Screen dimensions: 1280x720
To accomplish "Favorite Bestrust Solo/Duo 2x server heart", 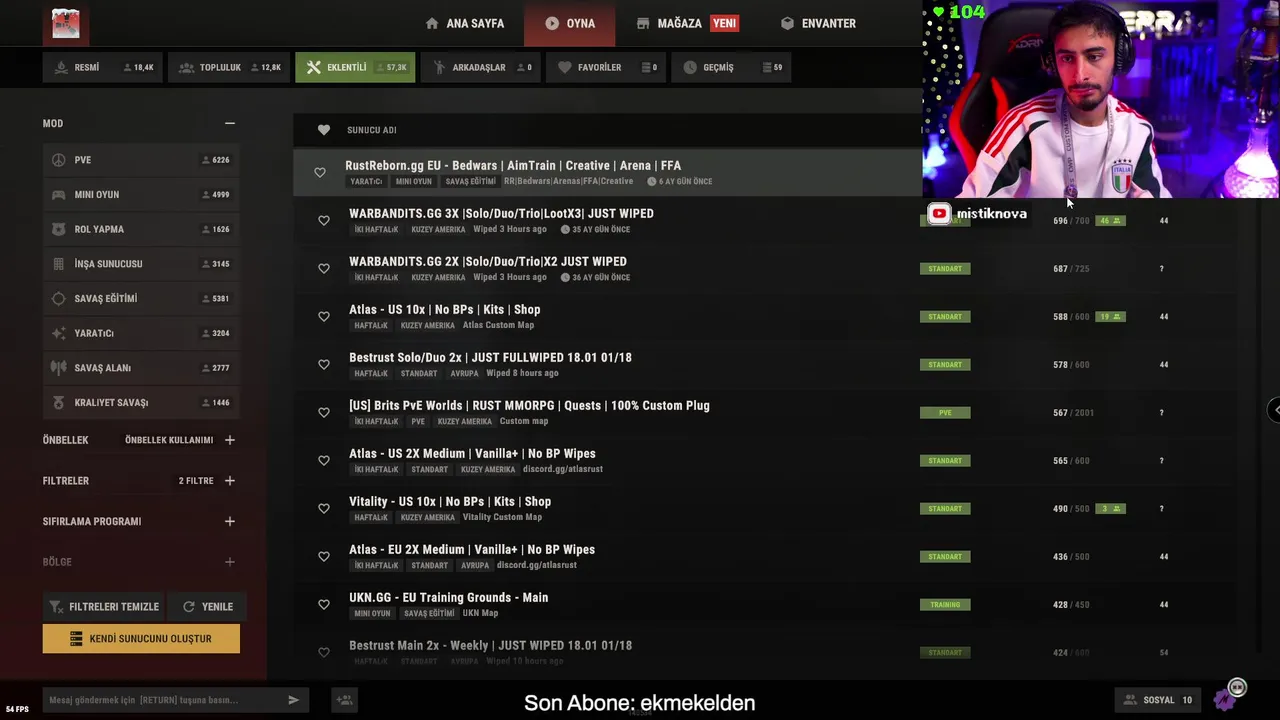I will pos(324,365).
